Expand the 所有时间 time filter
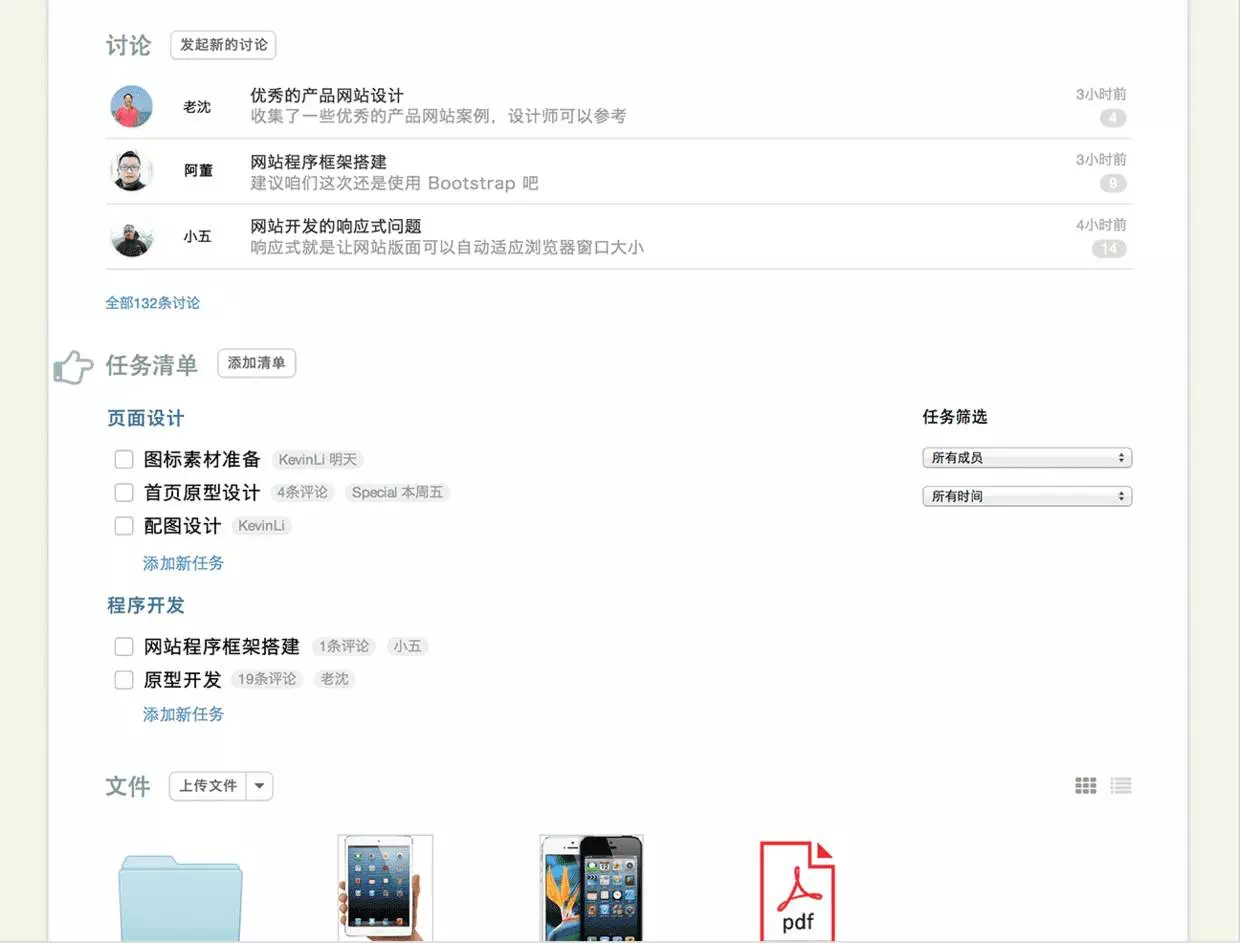Viewport: 1240px width, 943px height. 1026,496
